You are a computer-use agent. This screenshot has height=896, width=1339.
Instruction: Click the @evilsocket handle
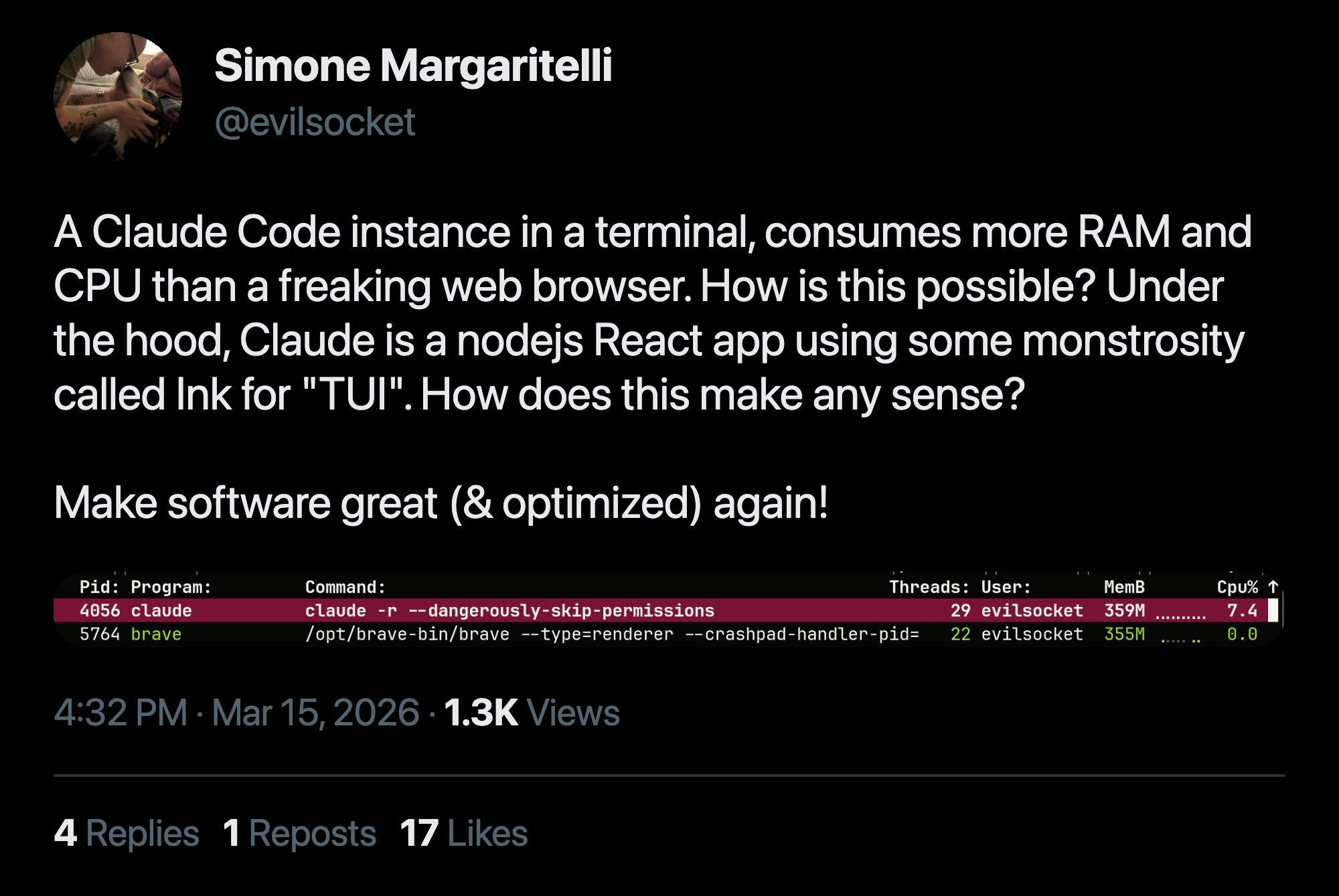(x=315, y=122)
